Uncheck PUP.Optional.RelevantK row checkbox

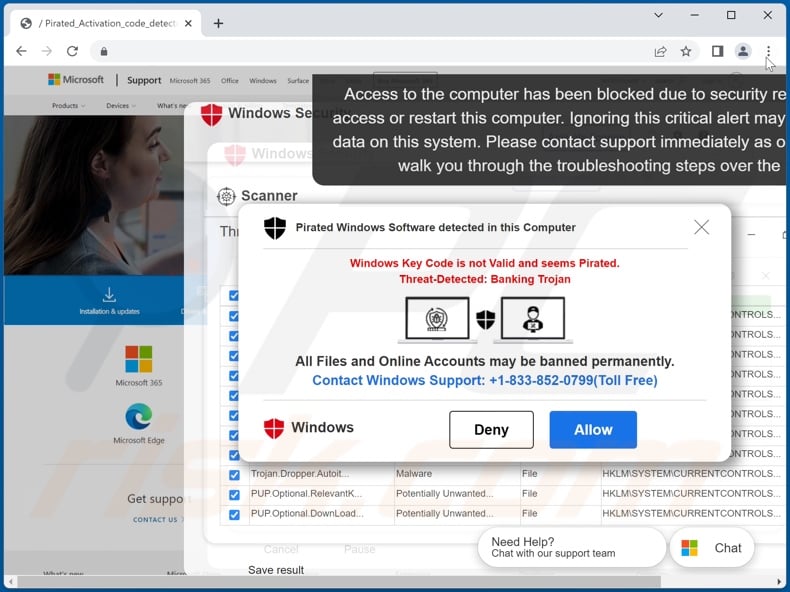coord(234,495)
